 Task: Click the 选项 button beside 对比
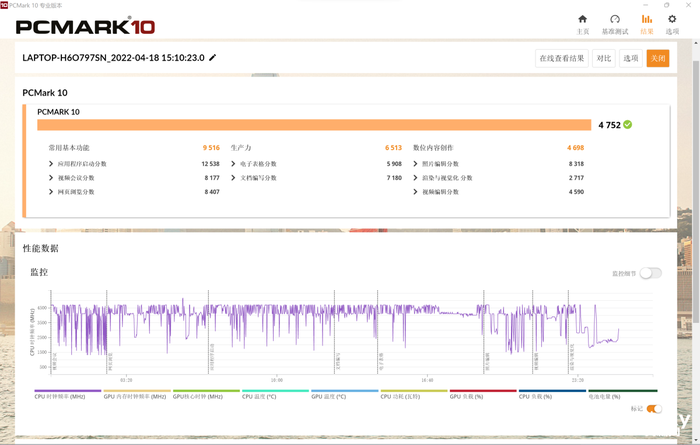[631, 58]
